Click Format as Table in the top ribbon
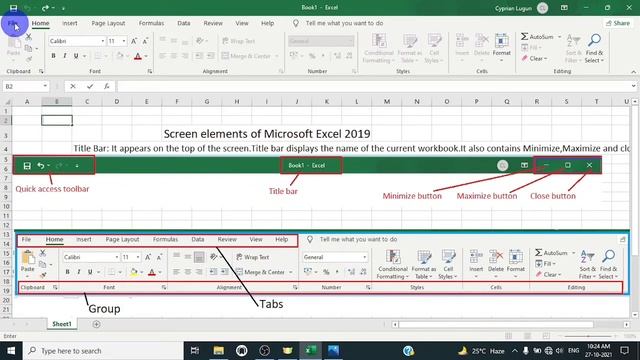This screenshot has width=640, height=360. pyautogui.click(x=409, y=48)
